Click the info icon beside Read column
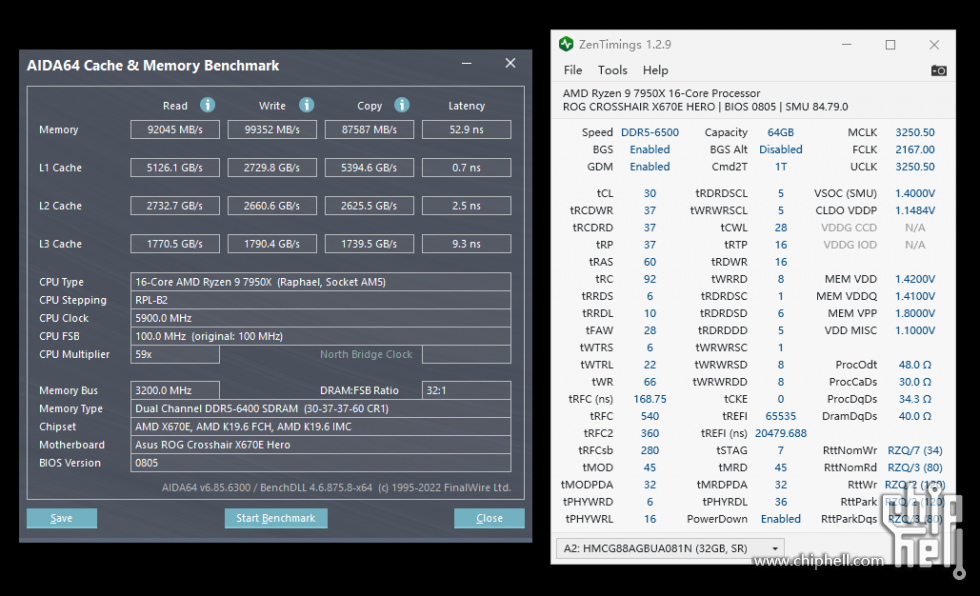The width and height of the screenshot is (980, 596). click(208, 105)
